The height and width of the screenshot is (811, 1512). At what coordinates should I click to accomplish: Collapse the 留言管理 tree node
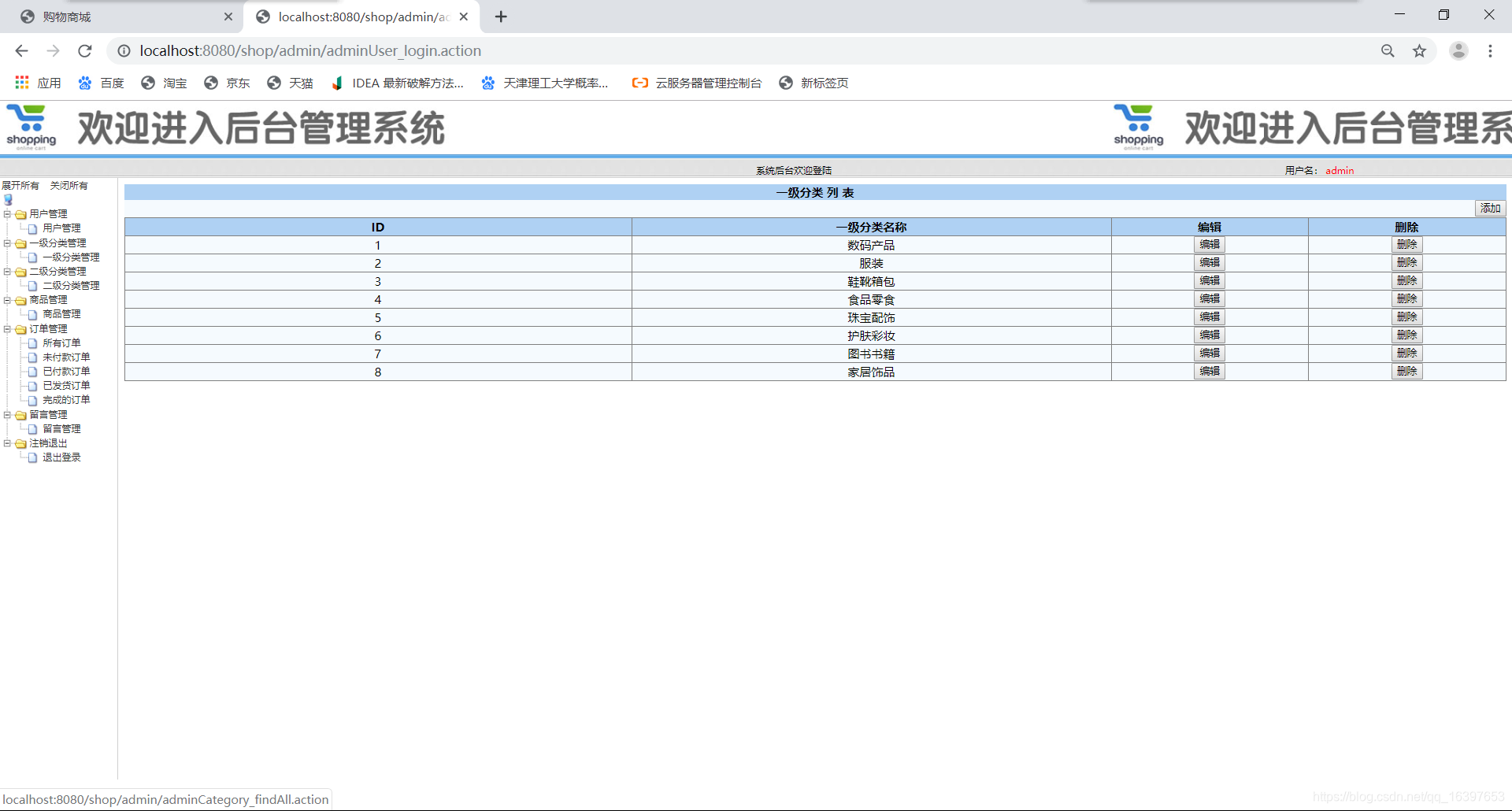click(x=7, y=414)
